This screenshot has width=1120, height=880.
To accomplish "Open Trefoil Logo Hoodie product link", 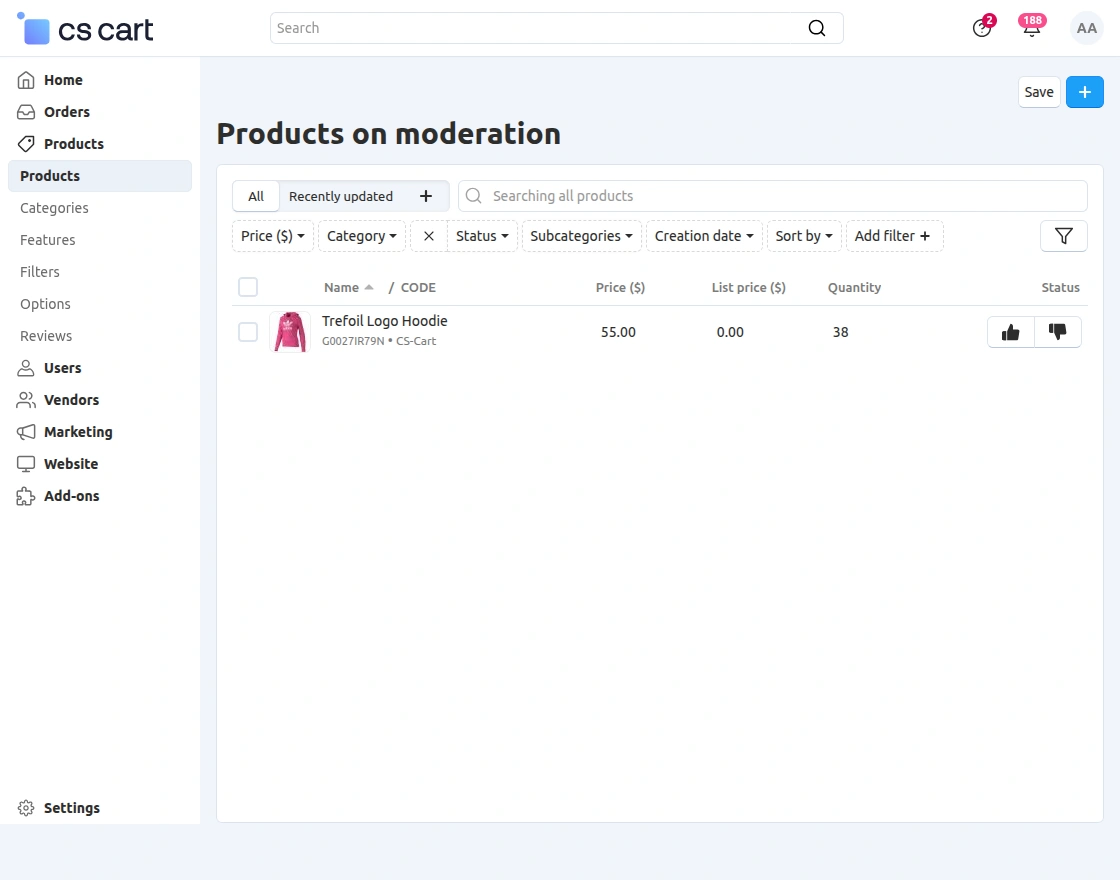I will point(384,320).
